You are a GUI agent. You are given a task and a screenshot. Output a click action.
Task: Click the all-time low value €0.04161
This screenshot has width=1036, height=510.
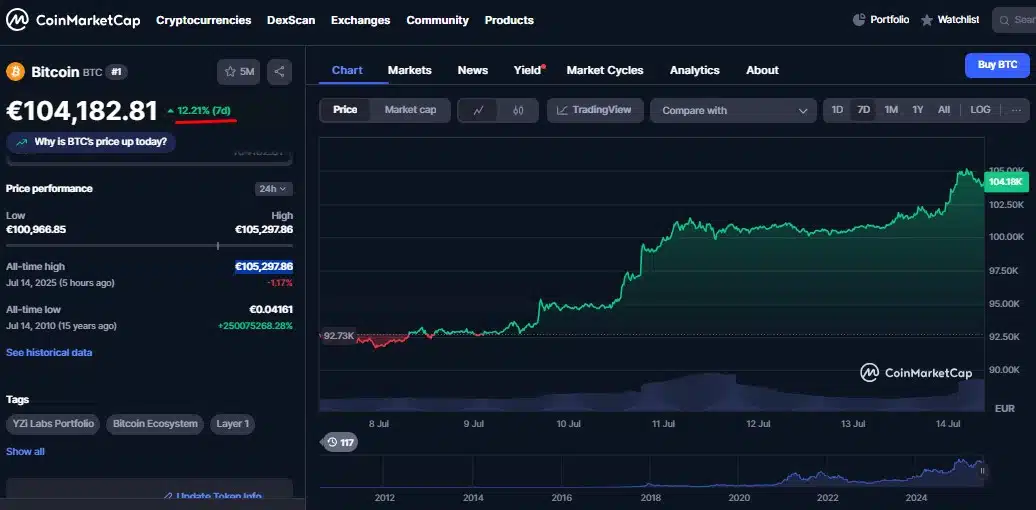pos(271,309)
